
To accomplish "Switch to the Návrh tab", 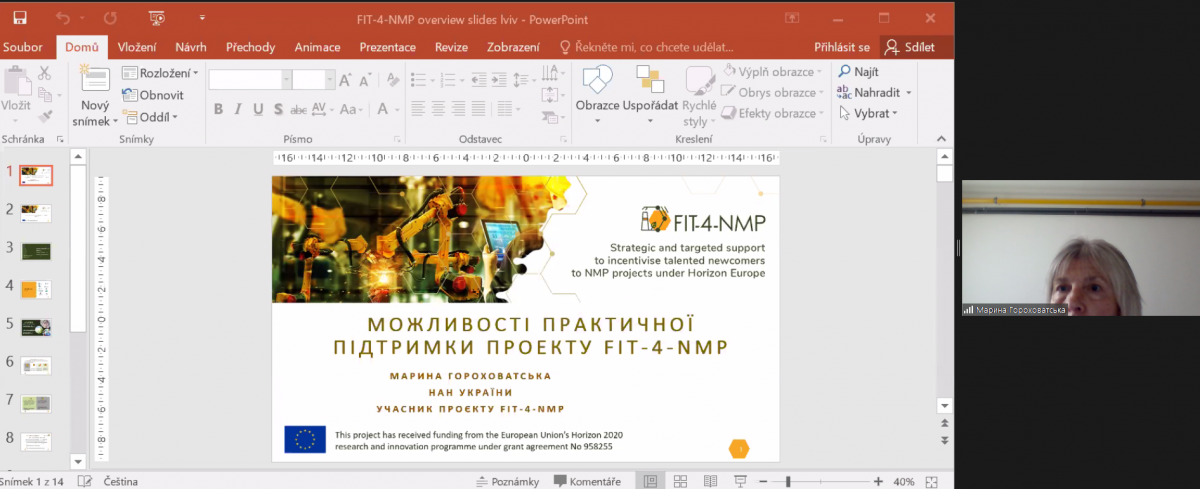I will (191, 47).
